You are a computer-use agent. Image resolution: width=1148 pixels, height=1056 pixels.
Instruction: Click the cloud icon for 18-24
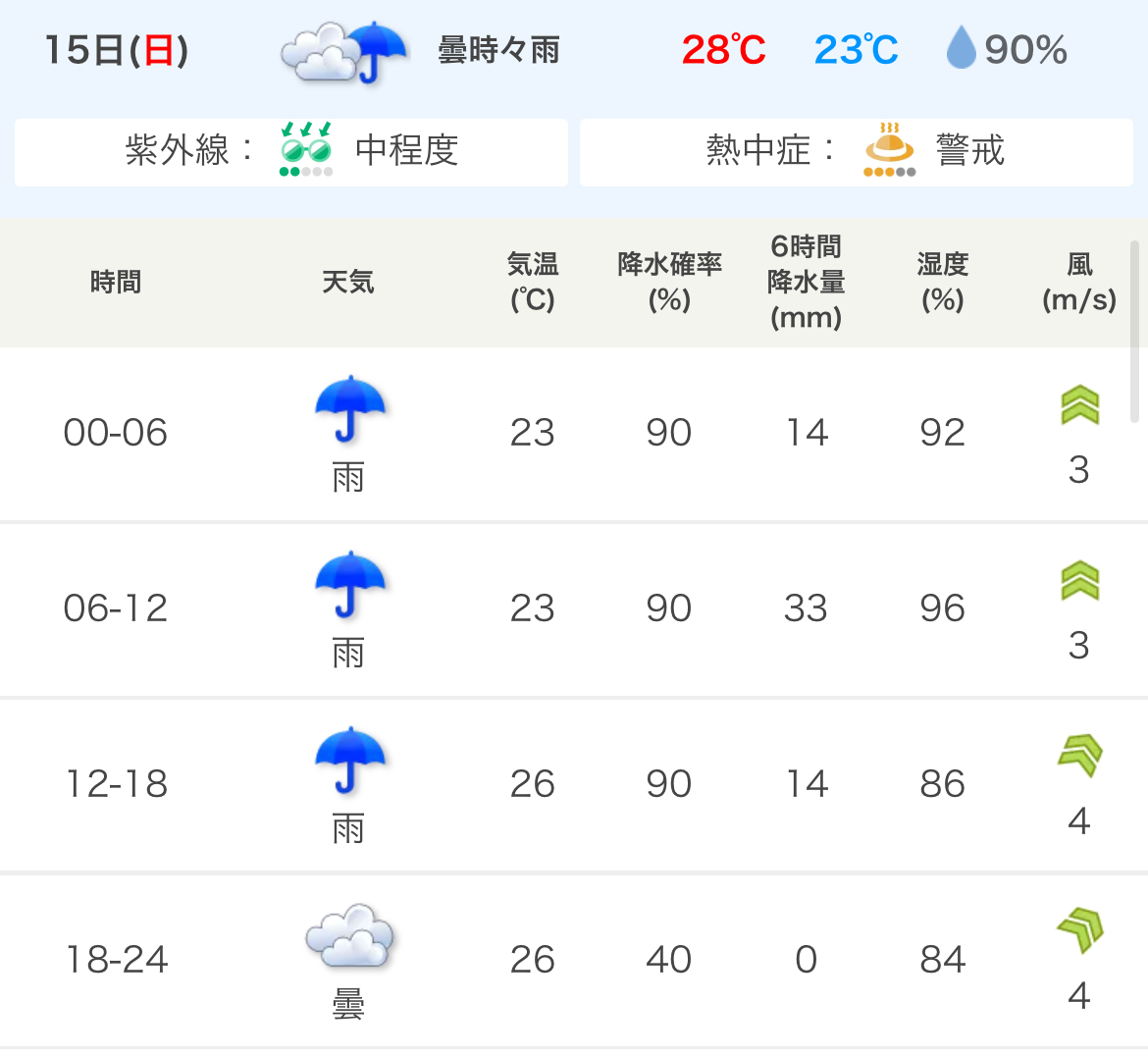(x=349, y=936)
